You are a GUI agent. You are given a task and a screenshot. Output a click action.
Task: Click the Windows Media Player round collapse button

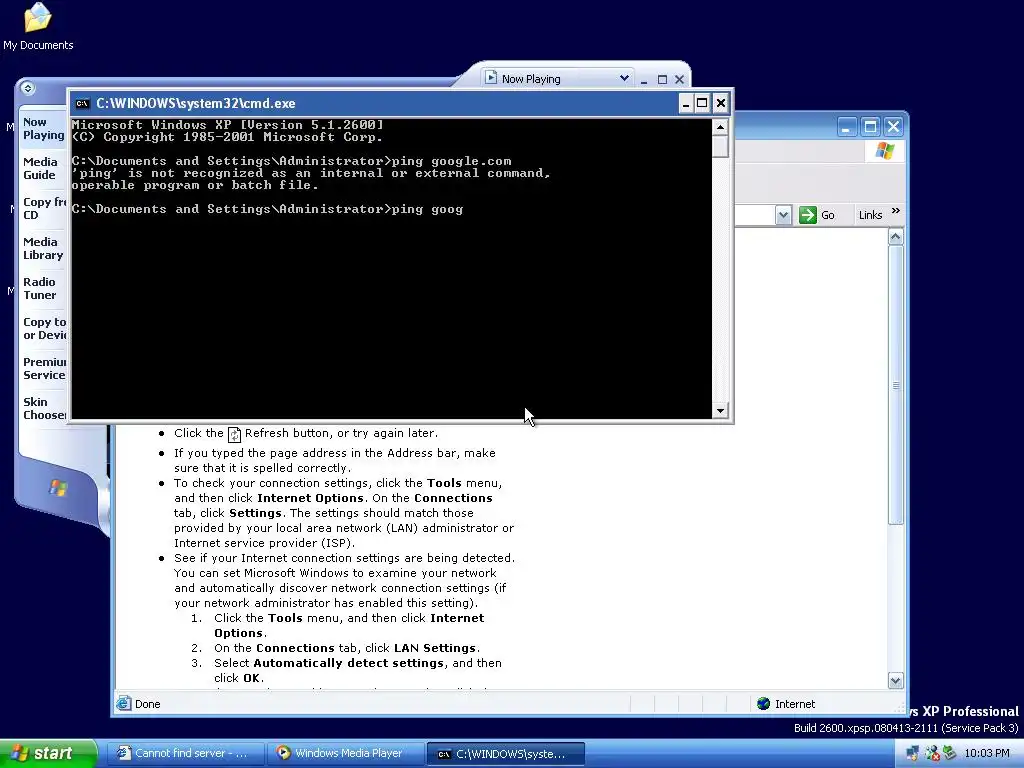(27, 88)
